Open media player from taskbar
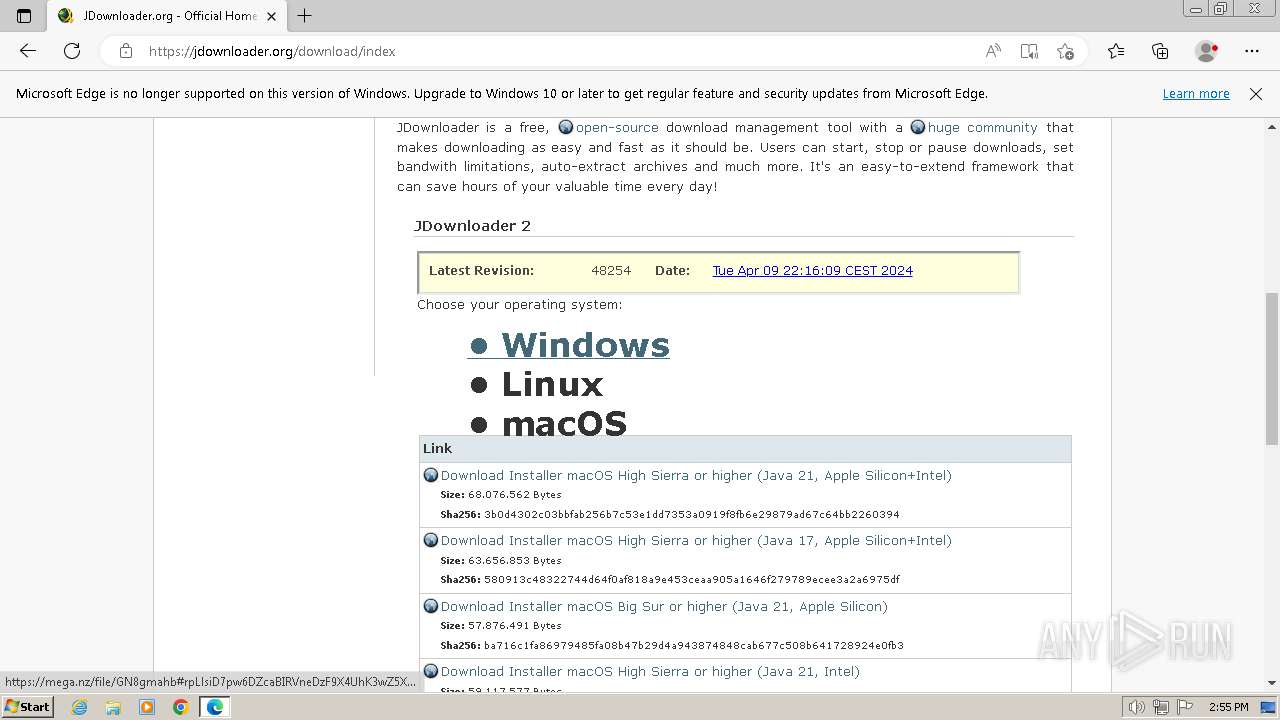1280x720 pixels. 147,707
